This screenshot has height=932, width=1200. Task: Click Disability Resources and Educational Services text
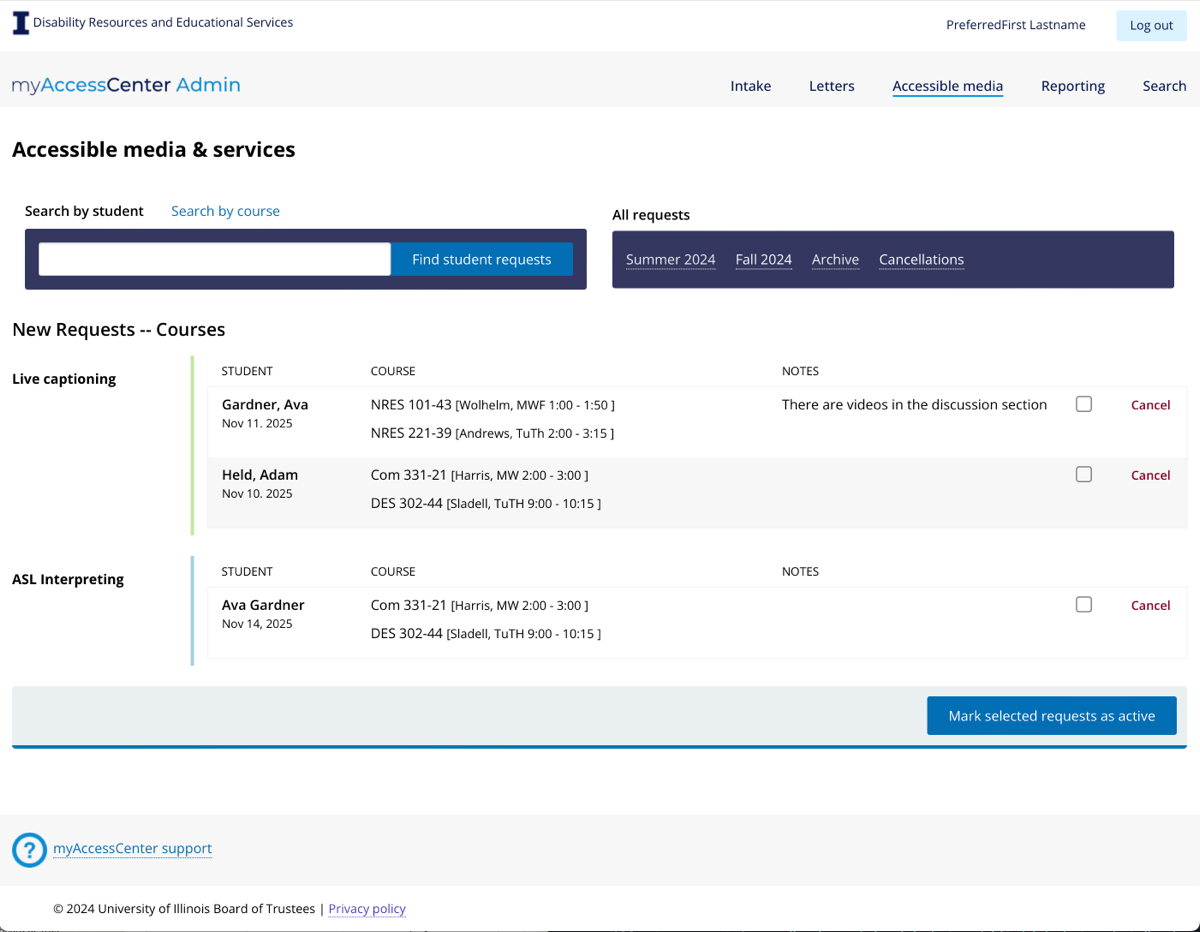163,23
